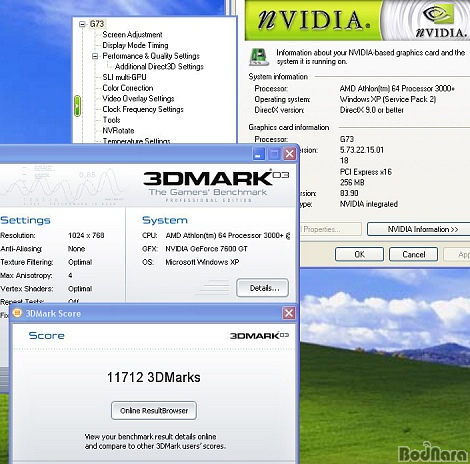Image resolution: width=470 pixels, height=464 pixels.
Task: Close the 3DMark Score window
Action: click(289, 313)
